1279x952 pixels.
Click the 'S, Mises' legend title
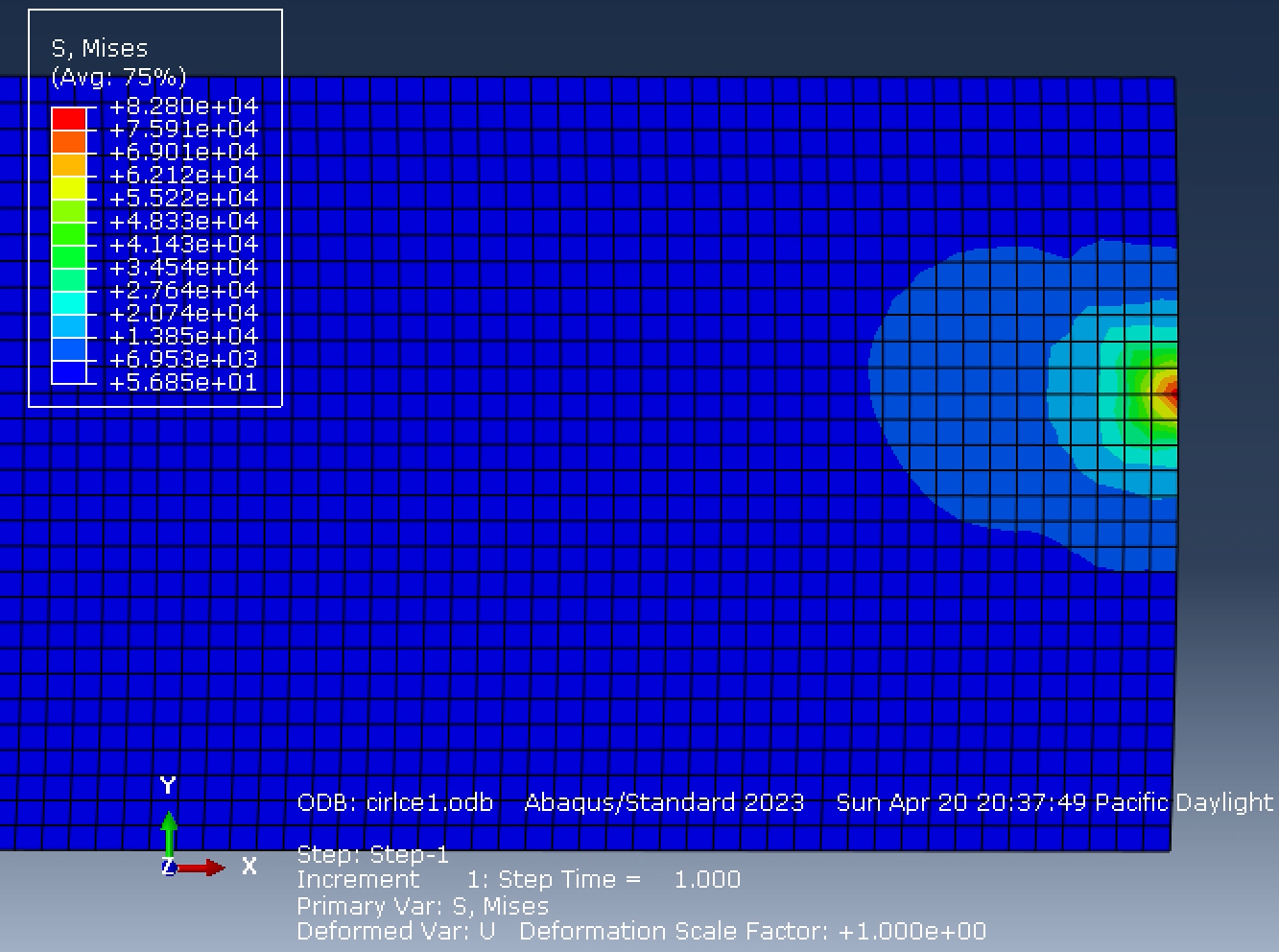click(x=100, y=49)
